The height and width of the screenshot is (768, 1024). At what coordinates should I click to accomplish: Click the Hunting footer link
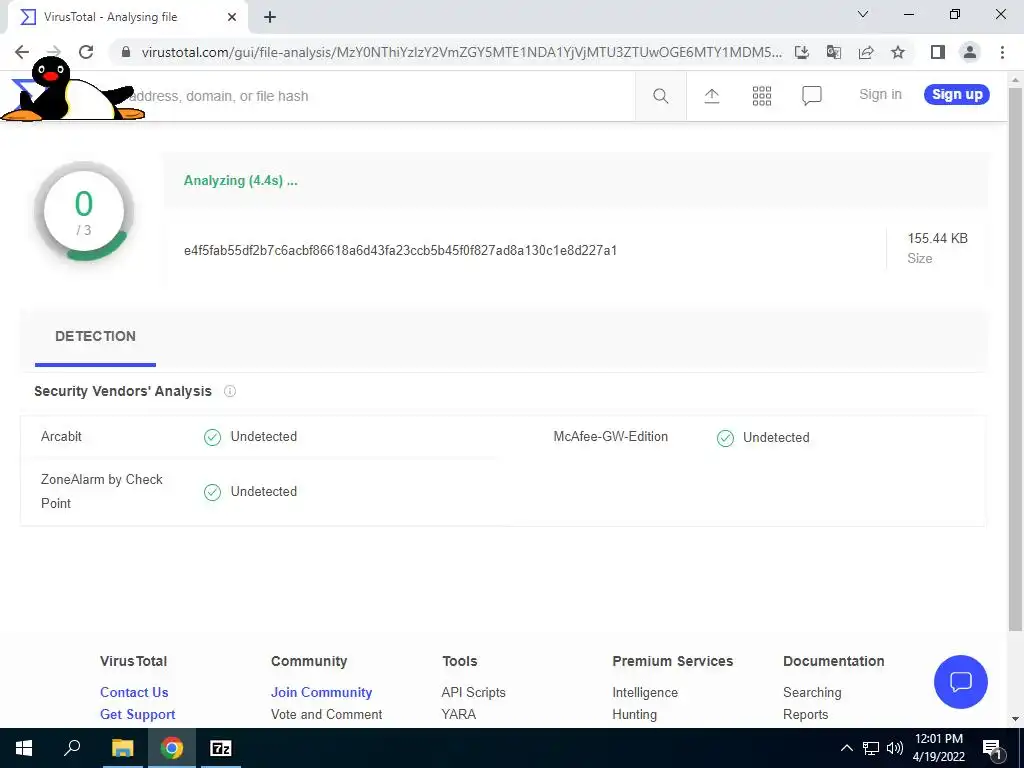tap(635, 714)
